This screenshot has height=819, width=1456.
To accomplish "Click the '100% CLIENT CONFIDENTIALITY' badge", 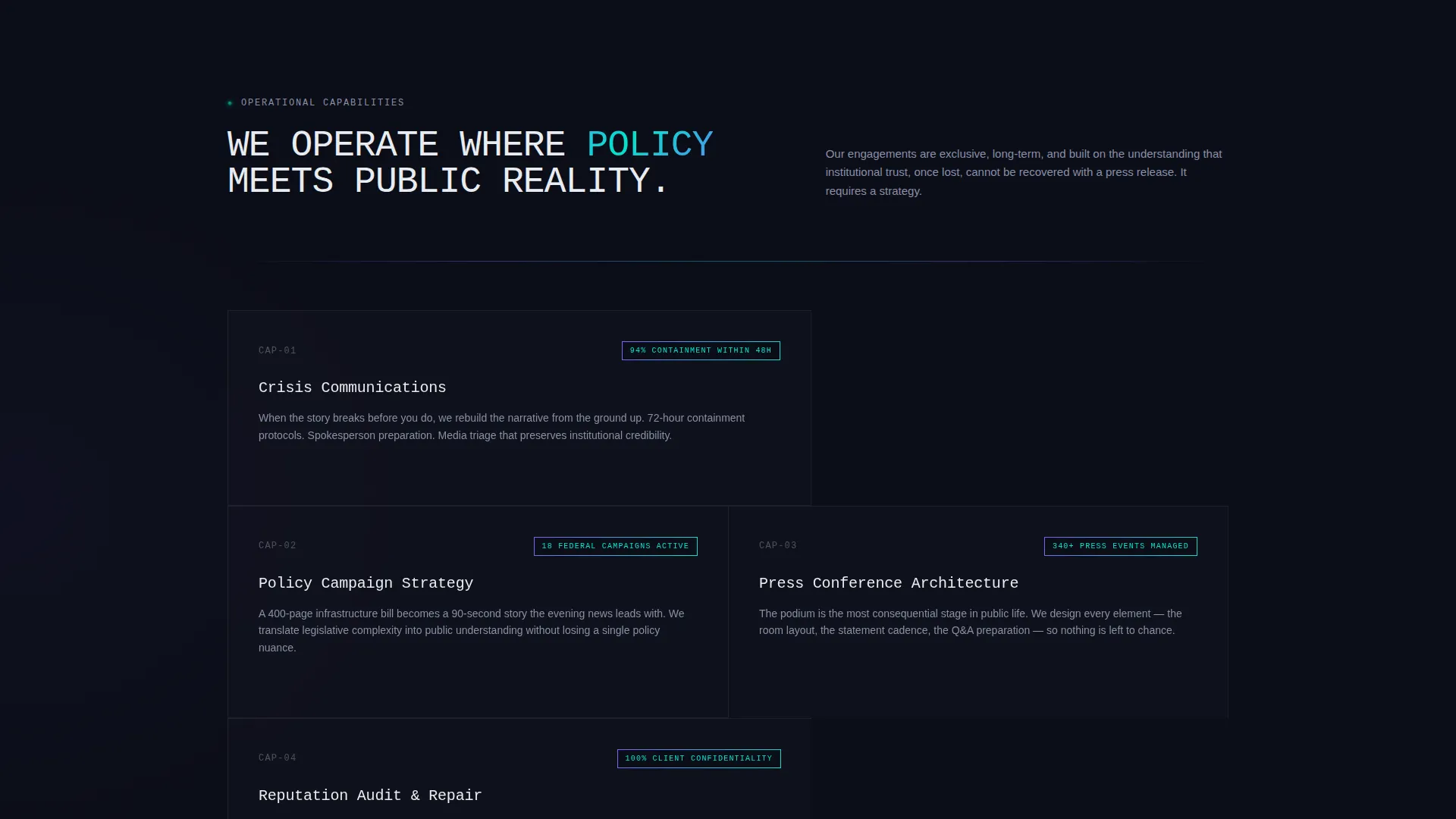I will pos(699,758).
